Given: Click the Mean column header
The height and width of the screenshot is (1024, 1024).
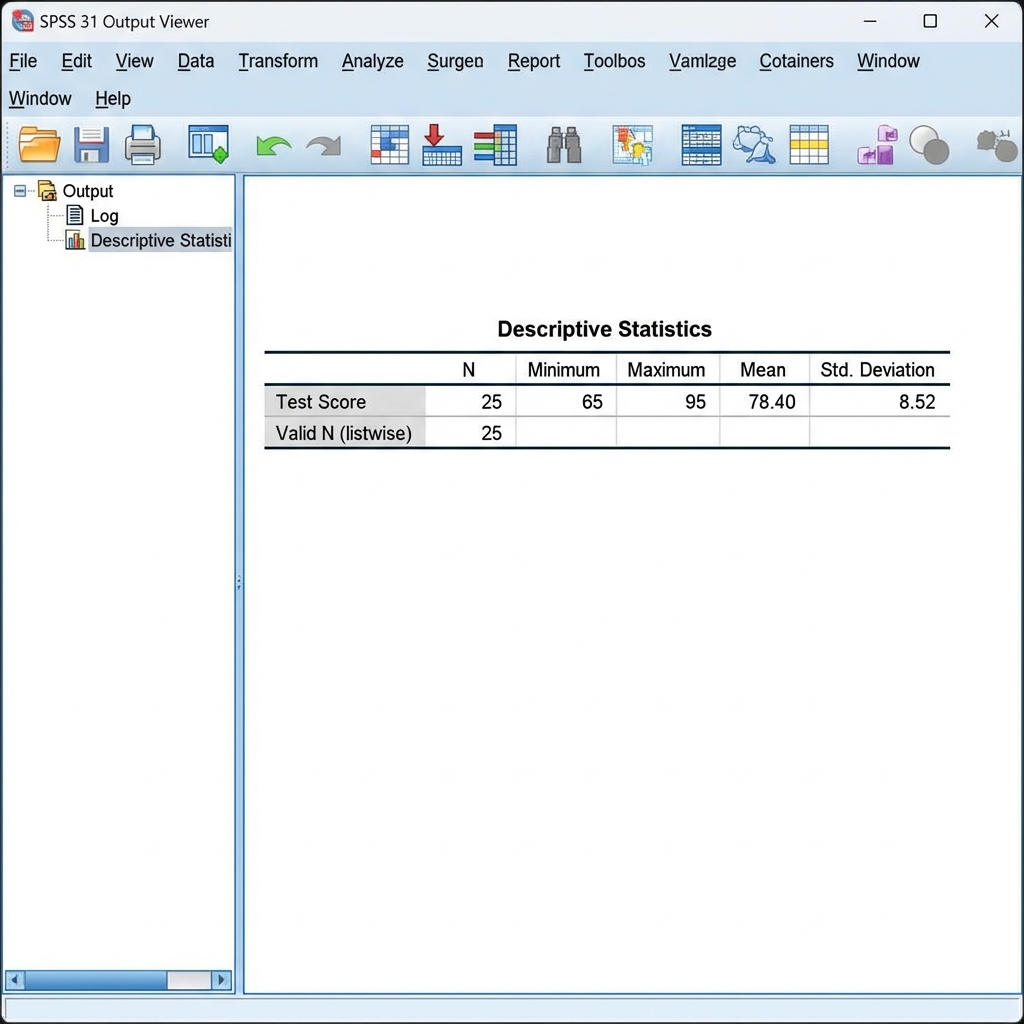Looking at the screenshot, I should (763, 370).
